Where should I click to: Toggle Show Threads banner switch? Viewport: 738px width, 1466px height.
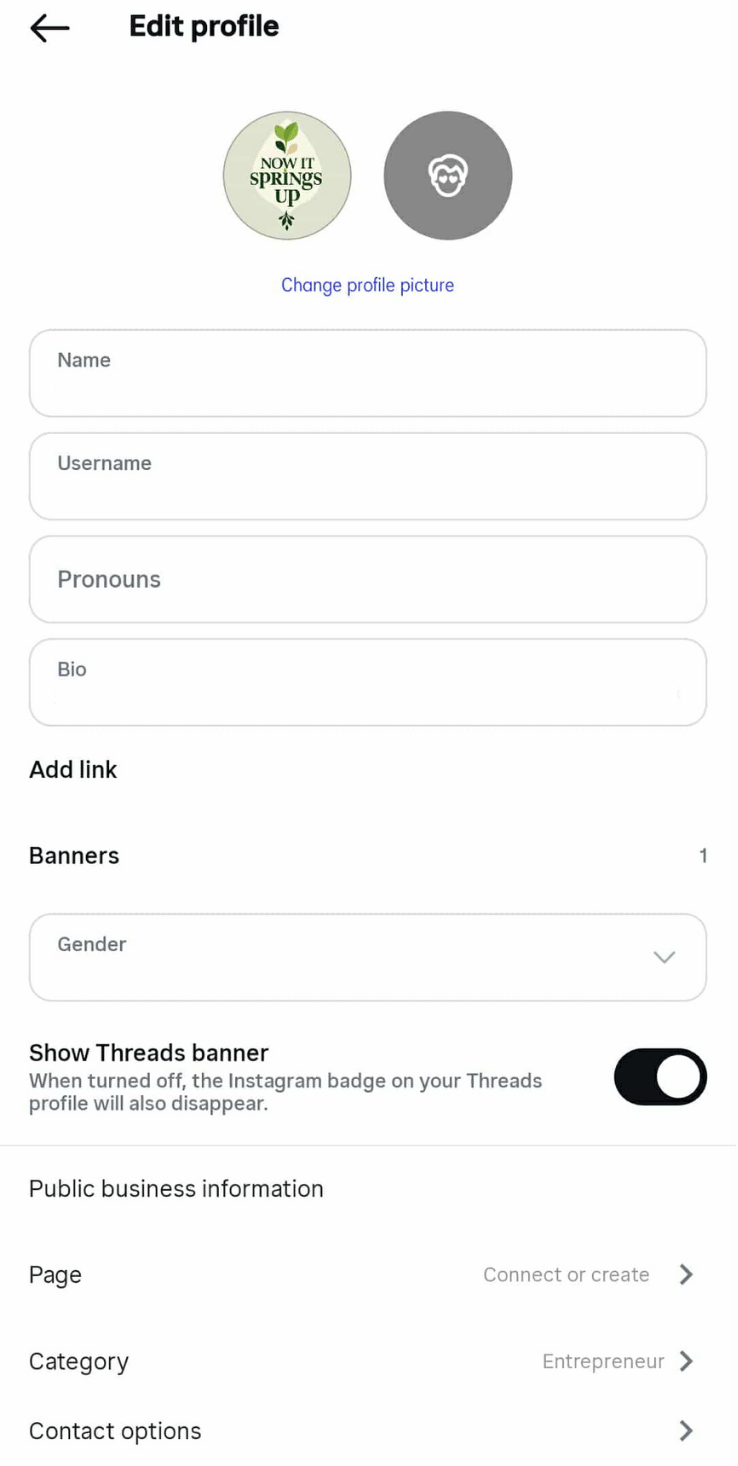[x=660, y=1077]
